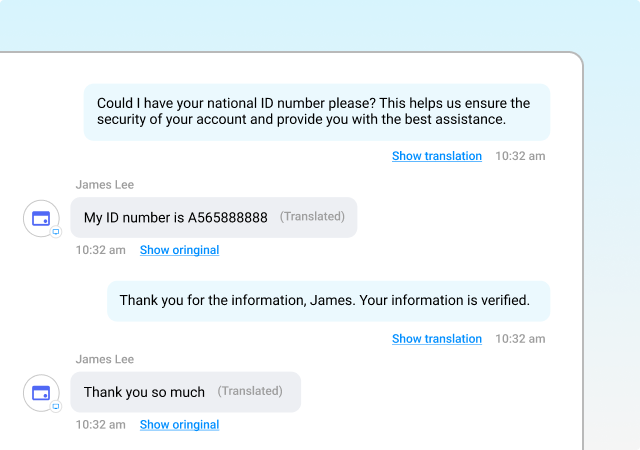Show translation for the "information is verified" message
640x450 pixels.
click(437, 339)
